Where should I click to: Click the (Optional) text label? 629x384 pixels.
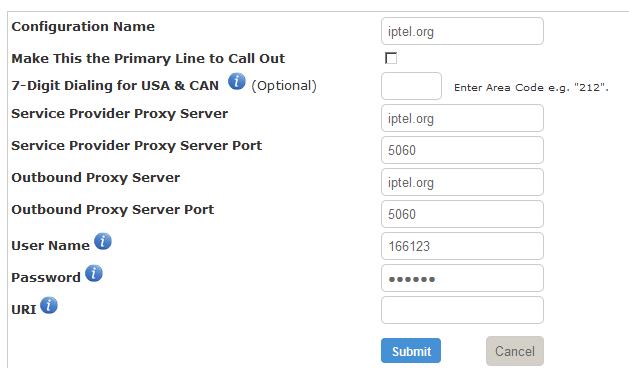coord(284,85)
